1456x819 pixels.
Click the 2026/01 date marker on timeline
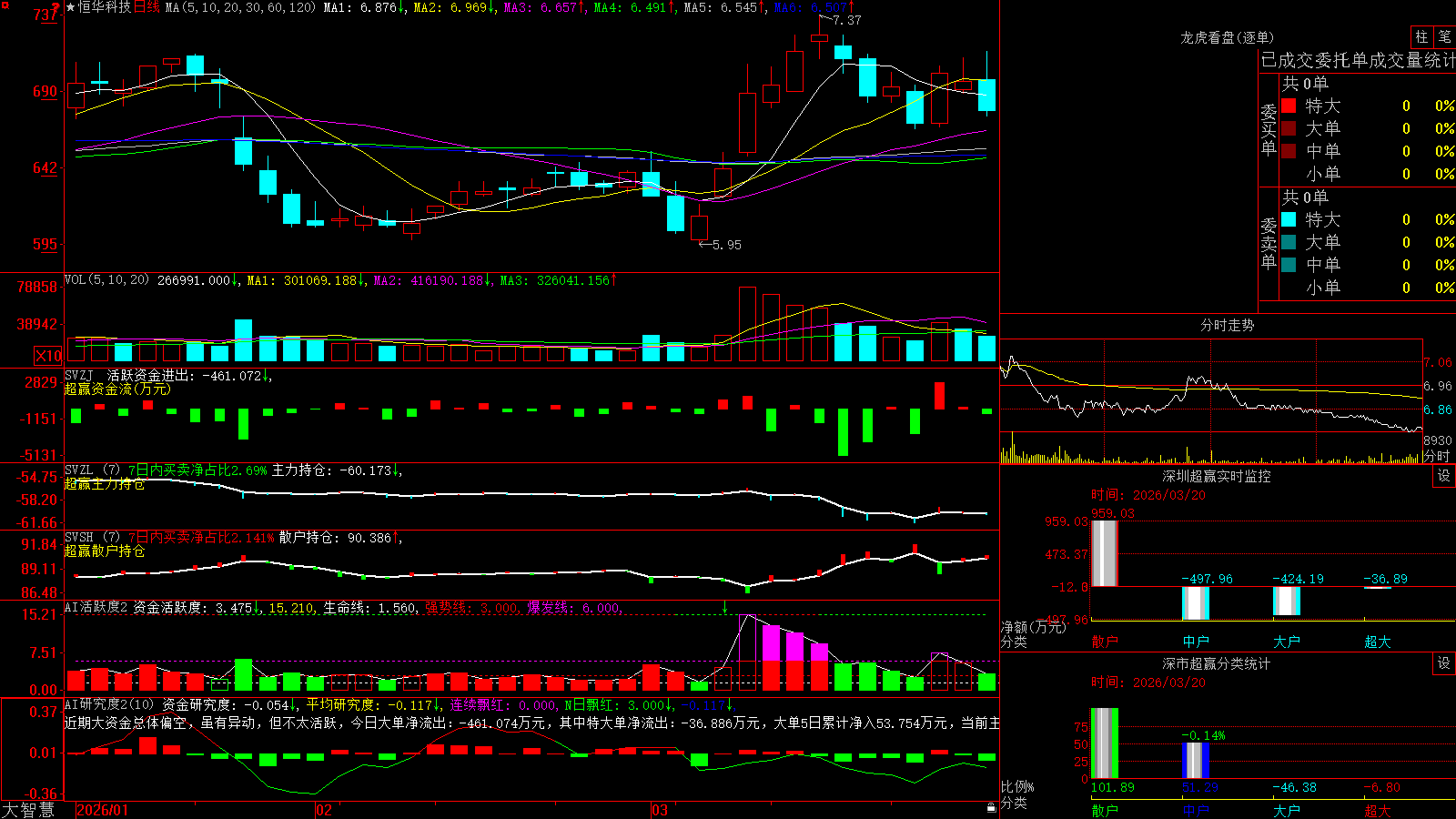click(103, 810)
